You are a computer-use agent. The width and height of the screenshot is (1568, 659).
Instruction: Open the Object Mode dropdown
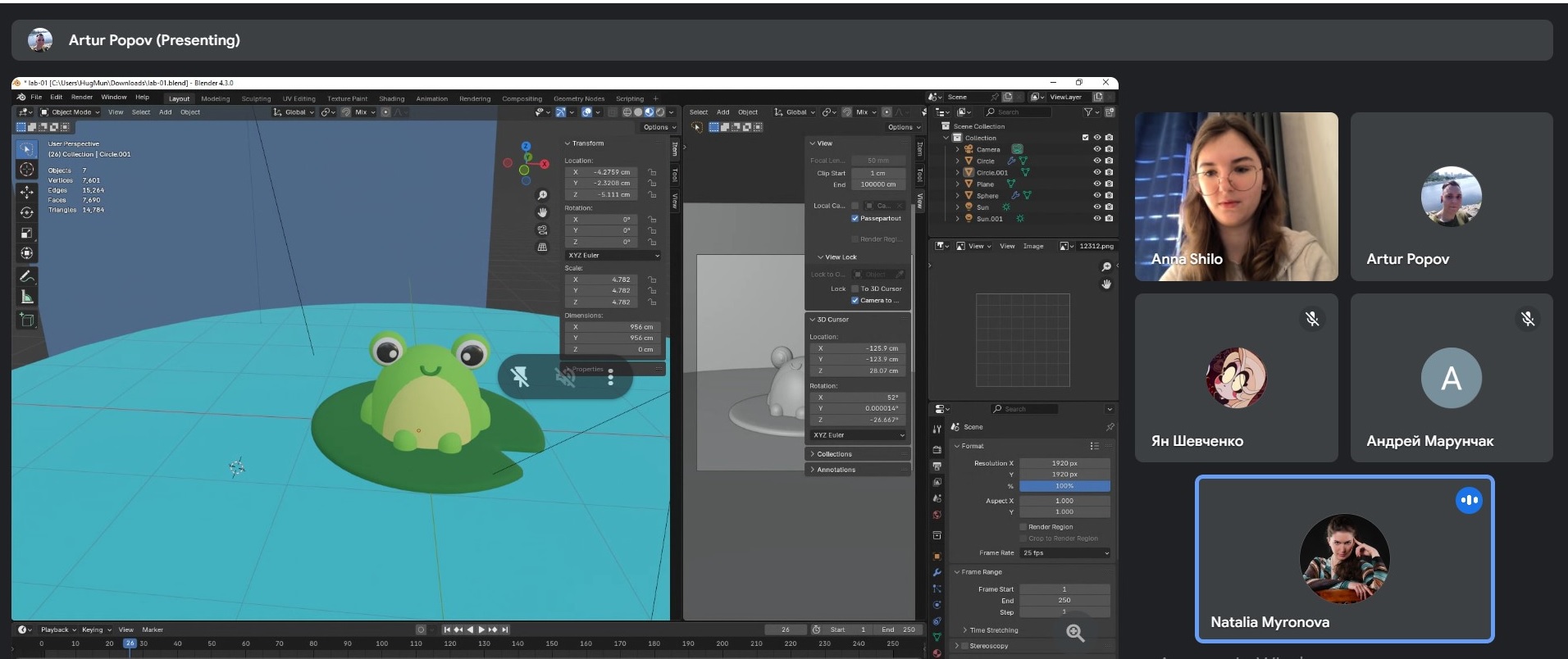point(71,112)
